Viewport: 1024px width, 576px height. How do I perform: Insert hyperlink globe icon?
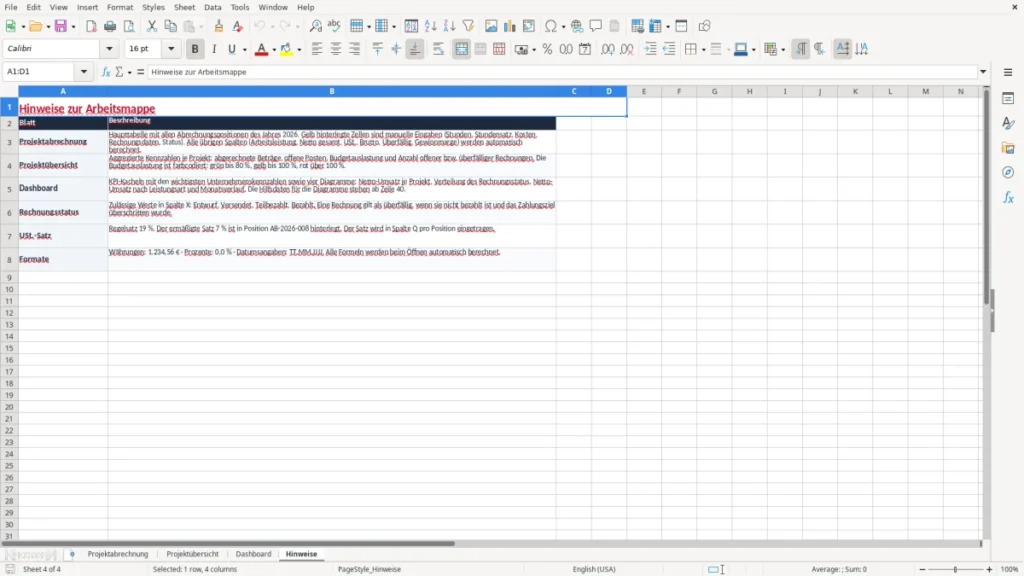(x=577, y=26)
